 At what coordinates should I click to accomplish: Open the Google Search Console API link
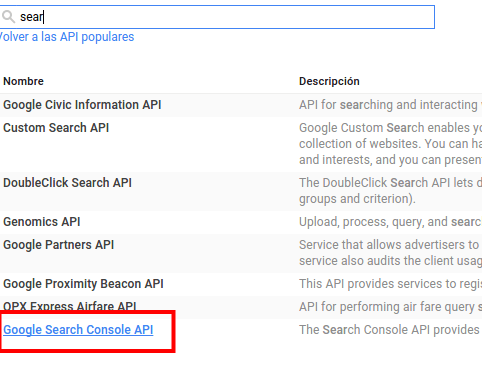(78, 330)
